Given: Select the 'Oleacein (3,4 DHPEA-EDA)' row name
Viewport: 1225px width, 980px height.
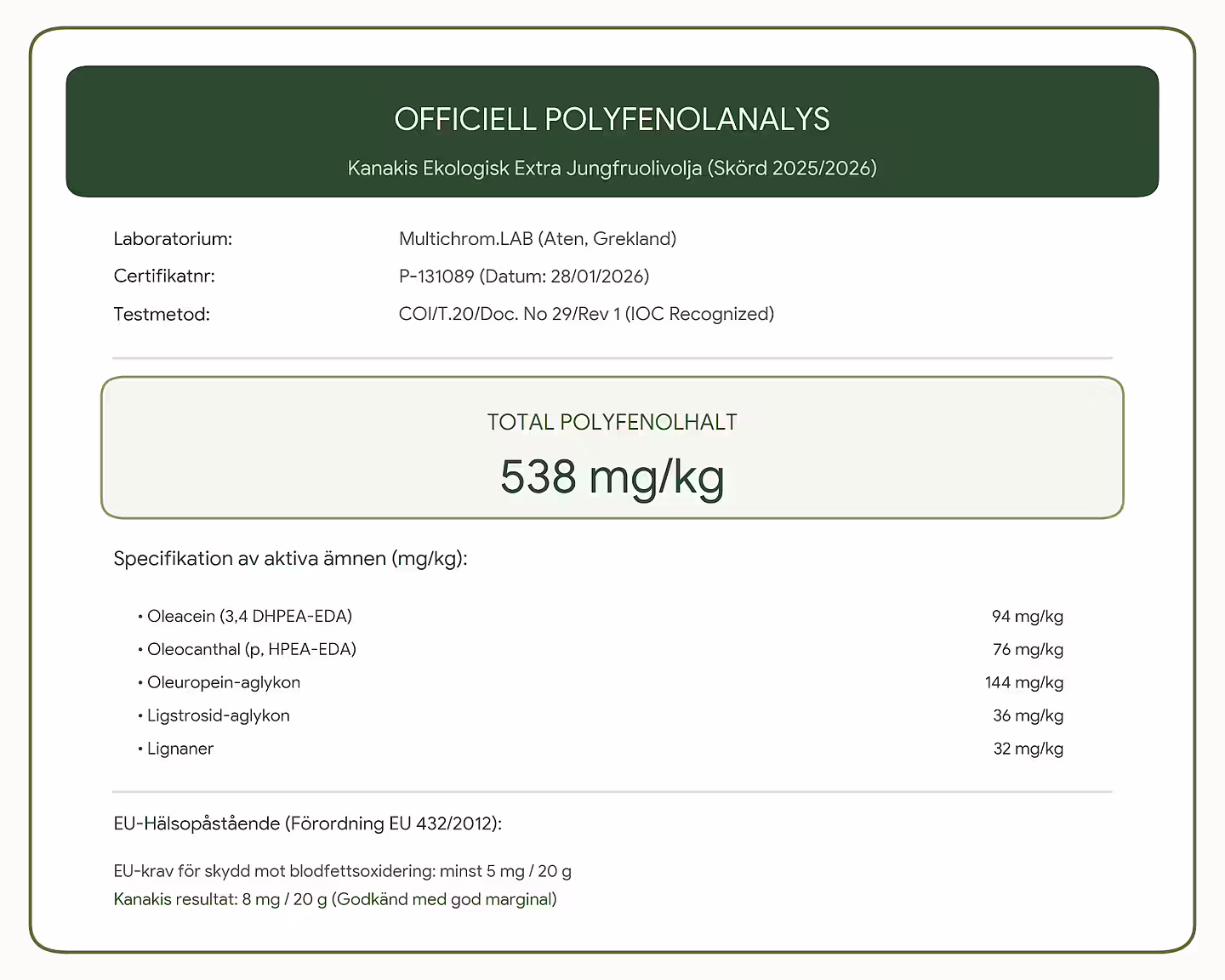Looking at the screenshot, I should click(x=249, y=616).
